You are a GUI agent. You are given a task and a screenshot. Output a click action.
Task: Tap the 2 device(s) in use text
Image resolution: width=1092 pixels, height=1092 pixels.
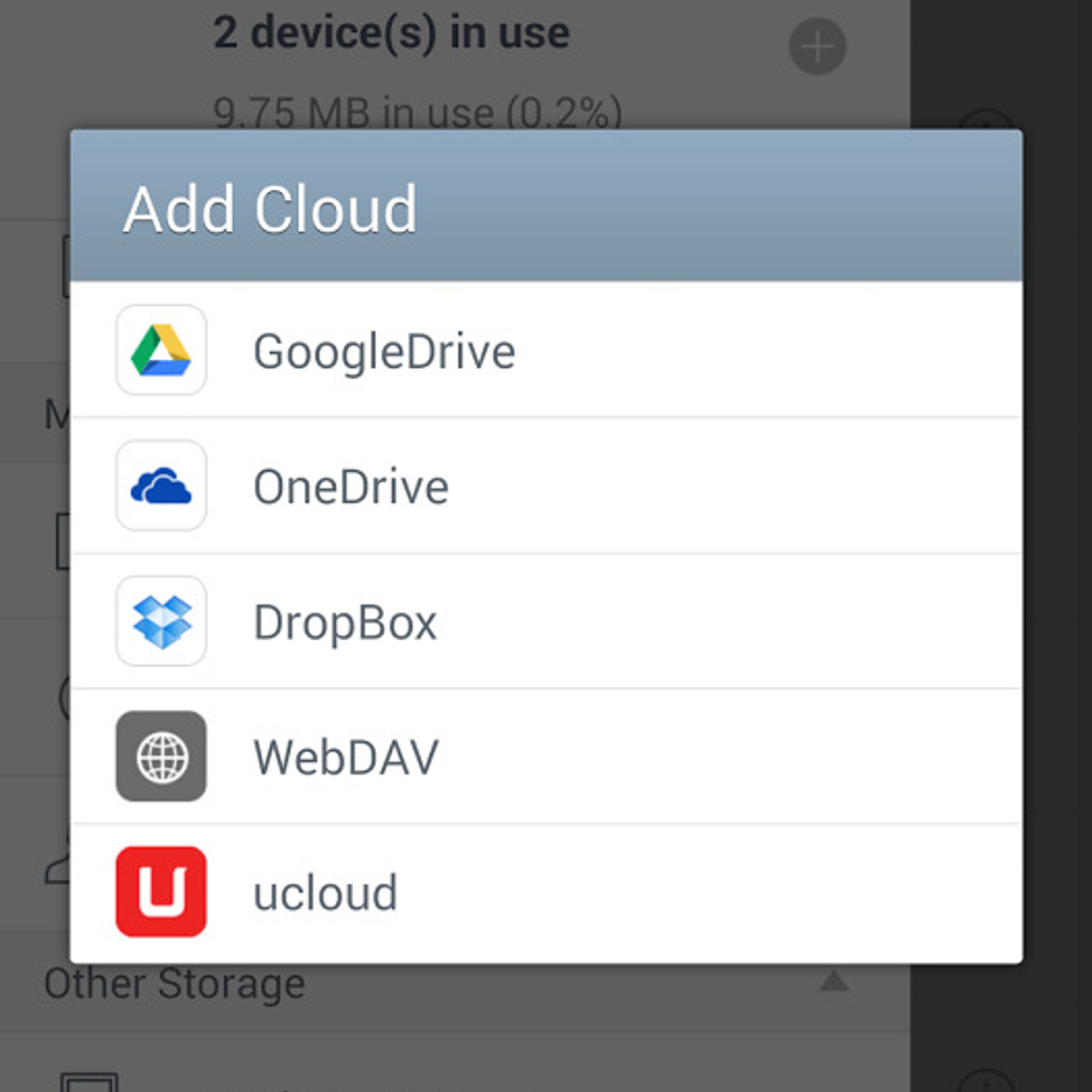coord(391,33)
